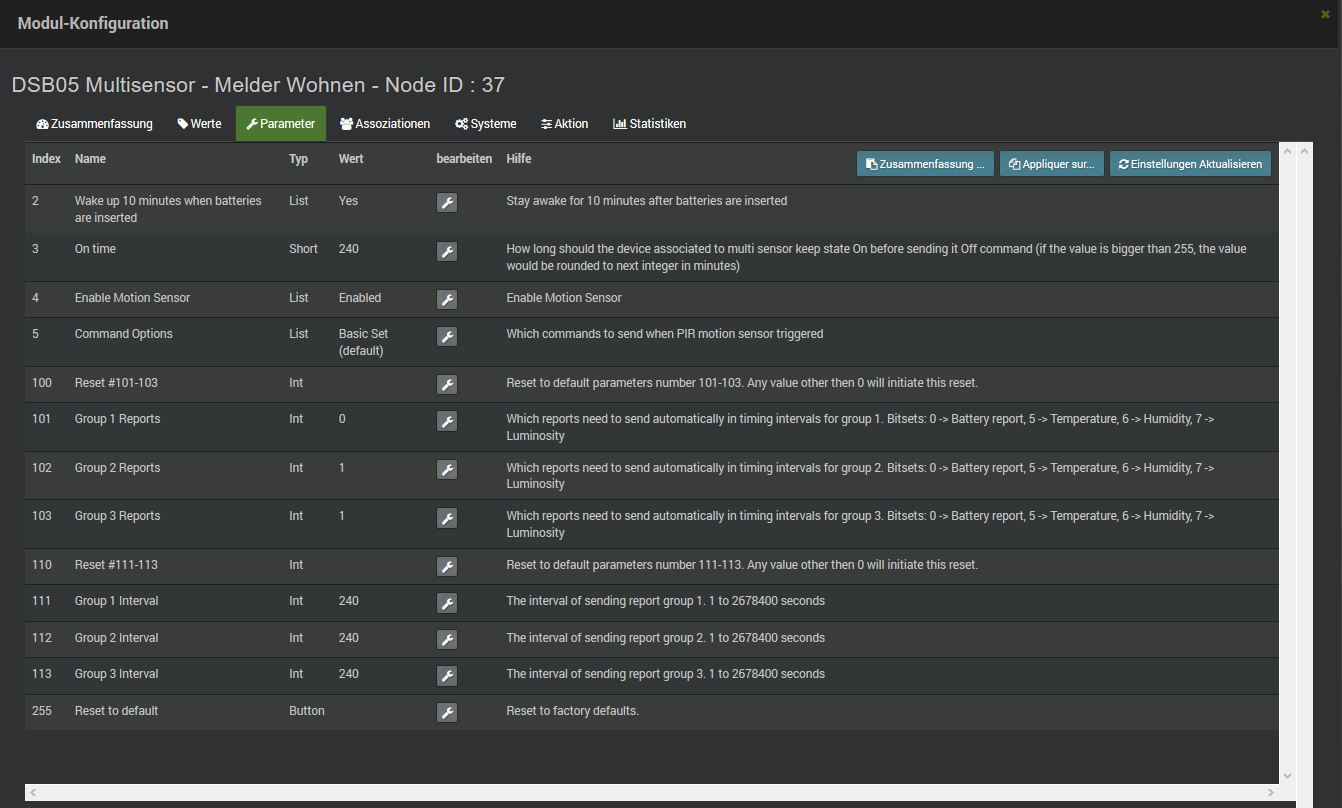
Task: Click 'Yes' value in Wake up row
Action: tap(348, 201)
